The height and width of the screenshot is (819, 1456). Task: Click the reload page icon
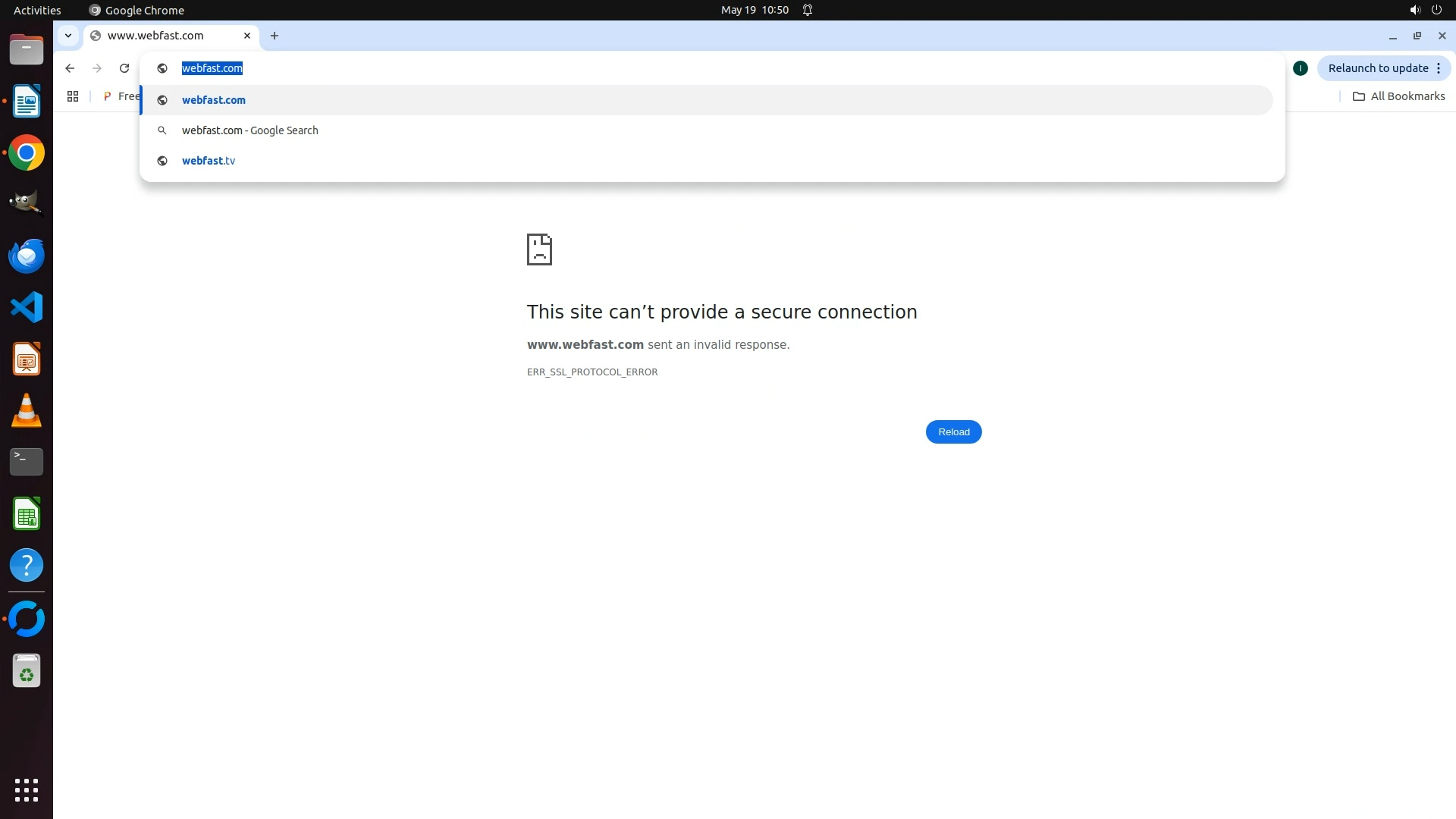(x=124, y=68)
